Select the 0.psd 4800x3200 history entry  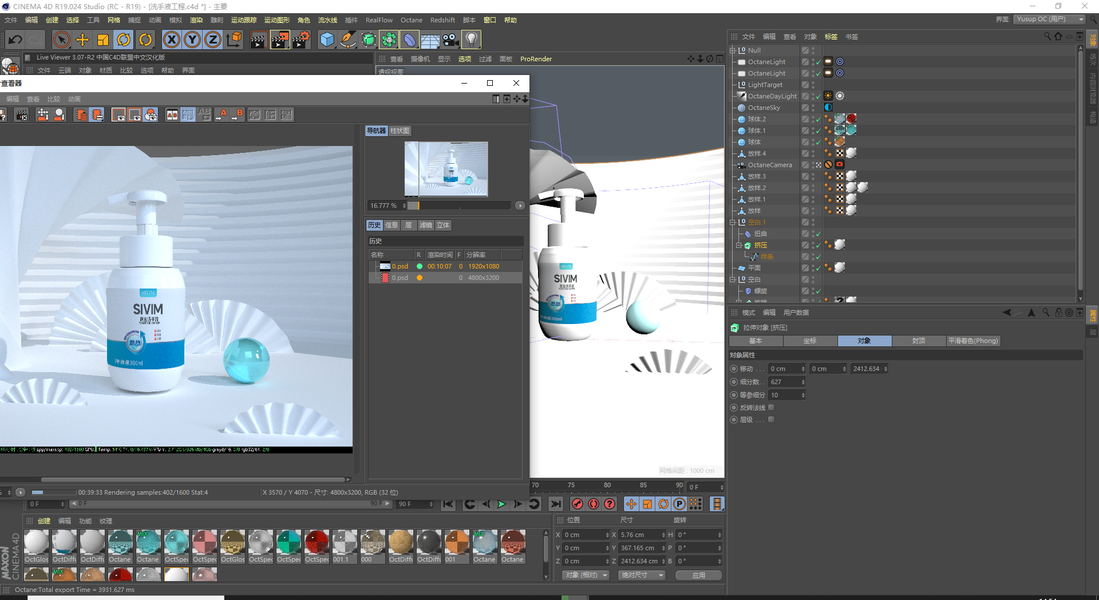(445, 278)
